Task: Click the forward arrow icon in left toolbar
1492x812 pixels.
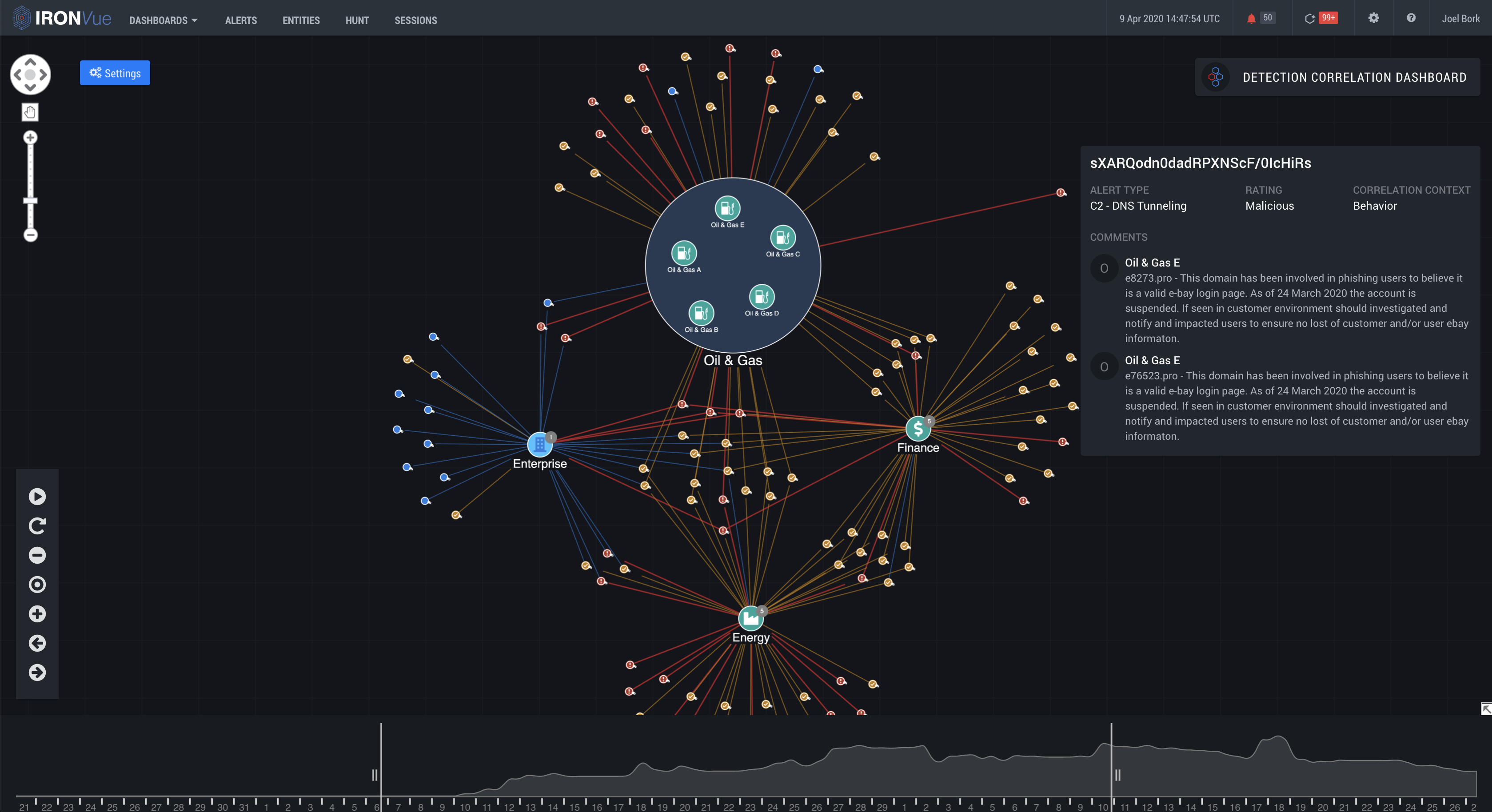Action: [x=37, y=673]
